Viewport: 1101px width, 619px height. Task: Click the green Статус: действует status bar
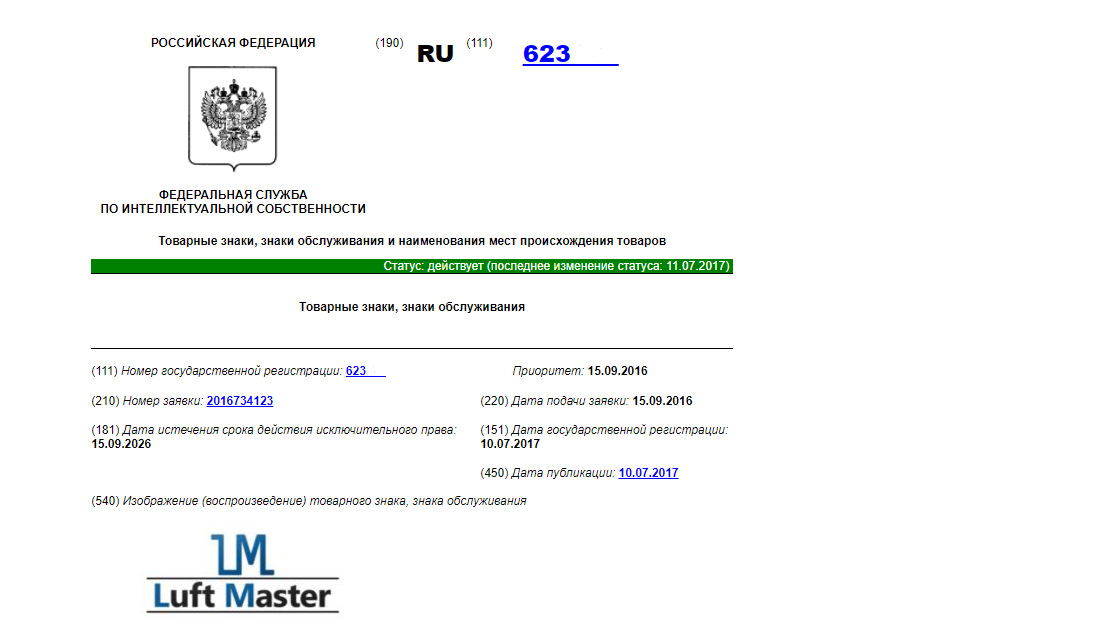tap(411, 266)
